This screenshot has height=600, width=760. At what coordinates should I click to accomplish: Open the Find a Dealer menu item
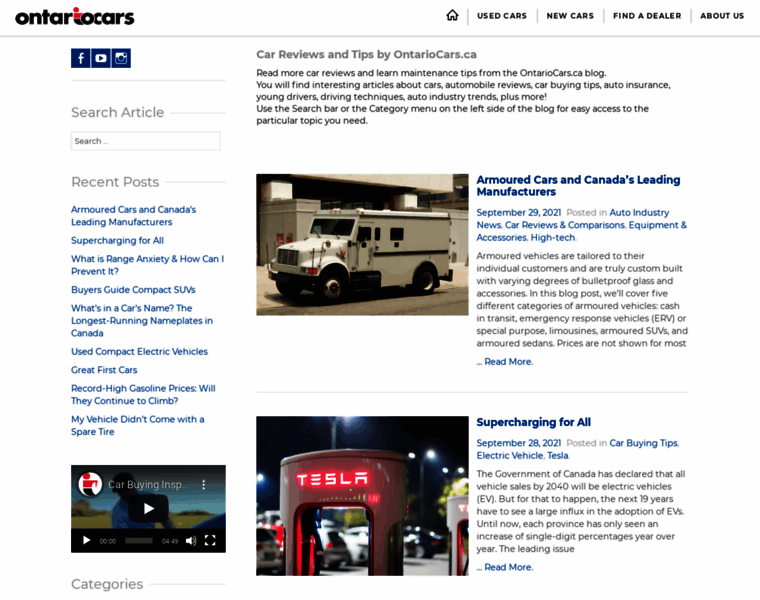coord(647,16)
